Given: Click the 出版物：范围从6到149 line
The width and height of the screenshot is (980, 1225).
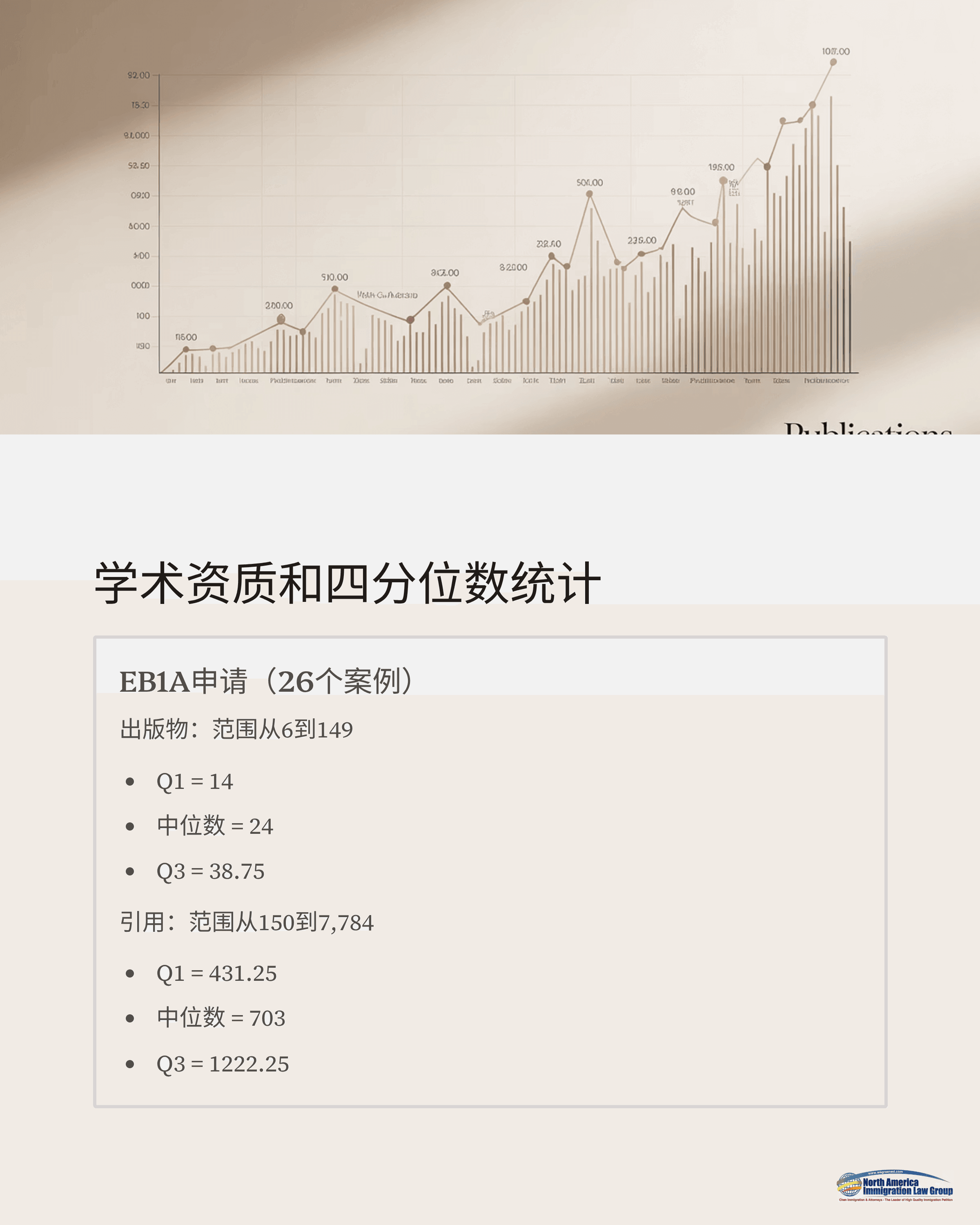Looking at the screenshot, I should [236, 730].
